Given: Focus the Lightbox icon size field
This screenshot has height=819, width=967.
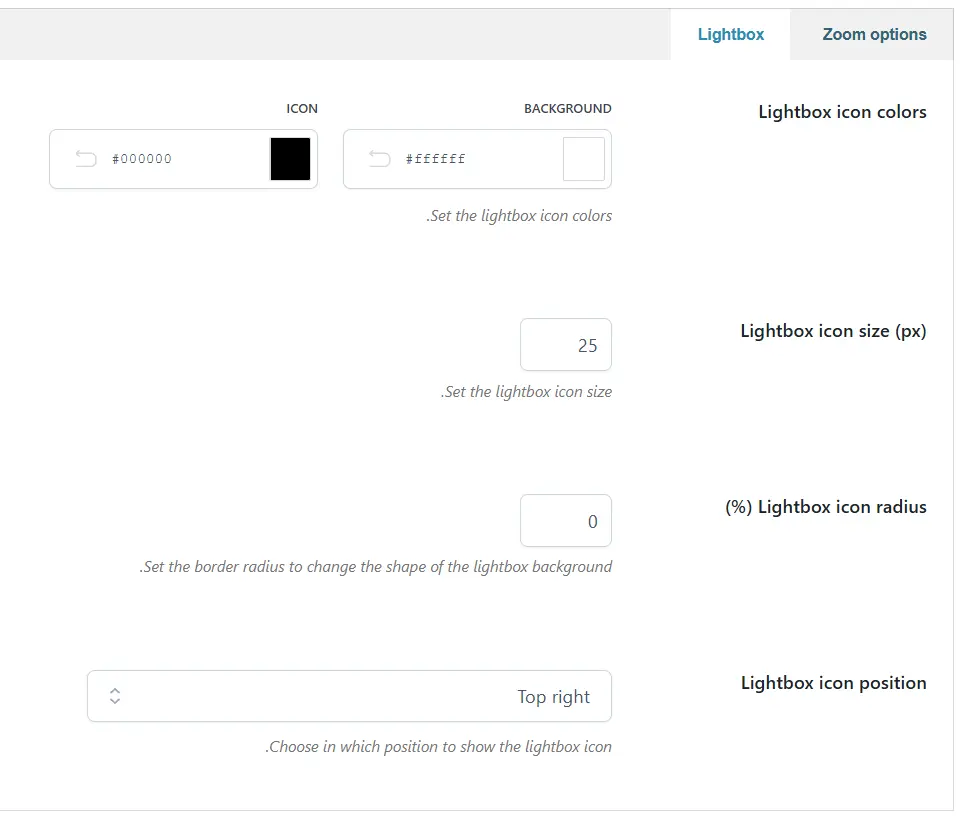Looking at the screenshot, I should [x=566, y=345].
